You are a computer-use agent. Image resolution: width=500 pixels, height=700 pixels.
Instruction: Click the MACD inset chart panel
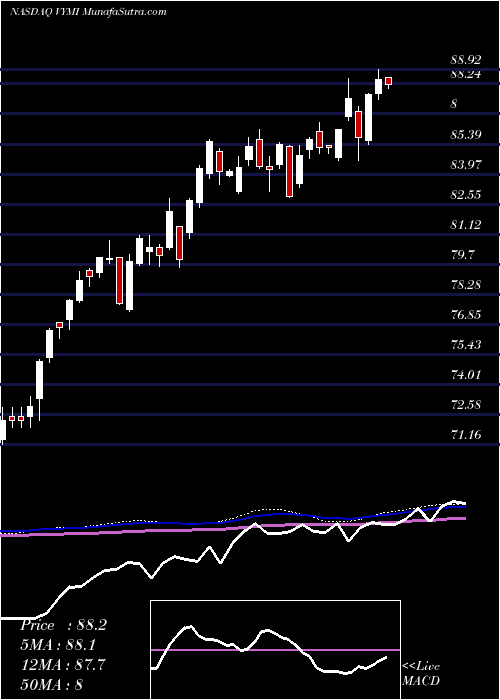coord(275,650)
